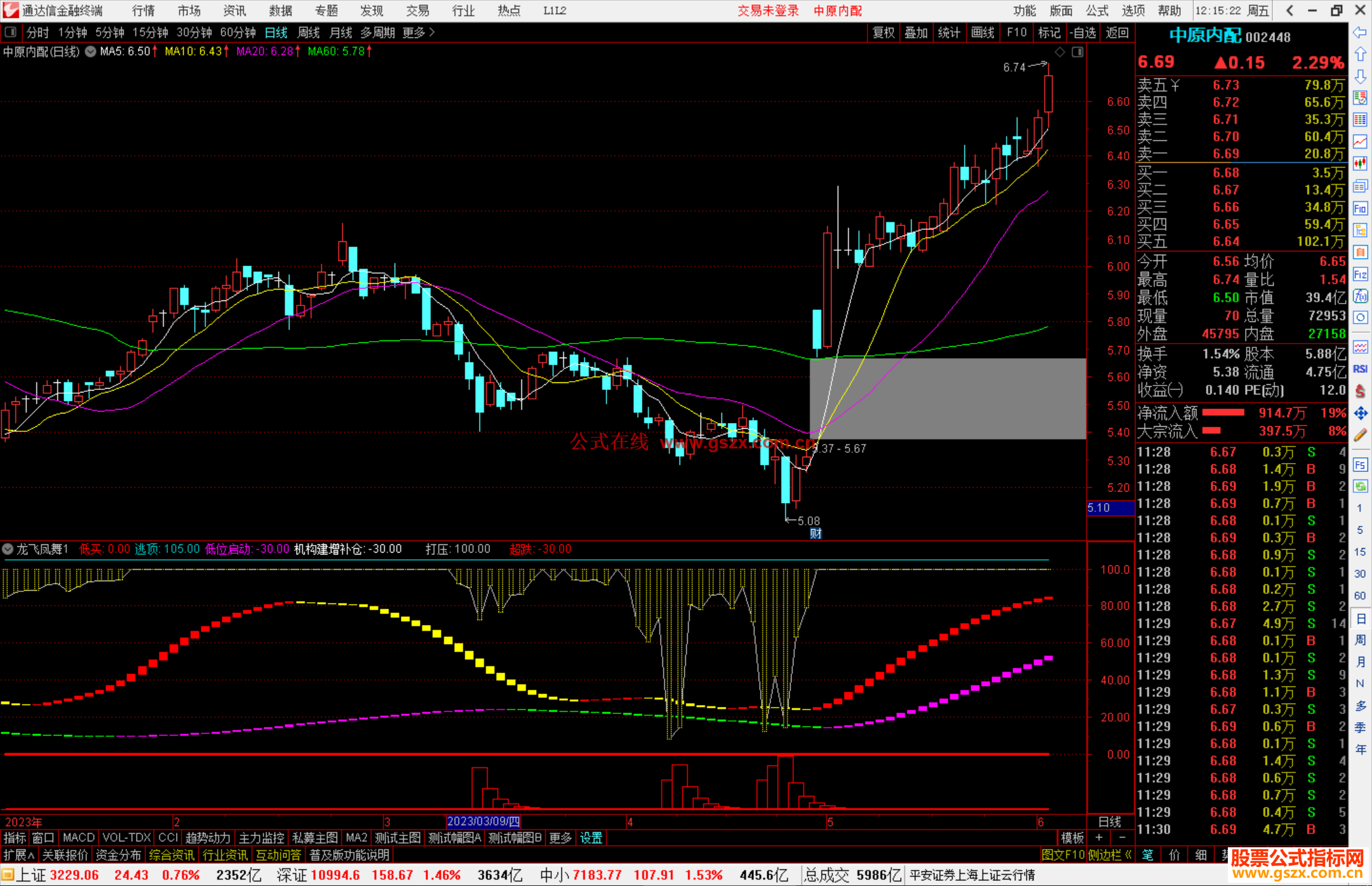Click the 交易未登录 login link
The image size is (1372, 886).
(768, 11)
